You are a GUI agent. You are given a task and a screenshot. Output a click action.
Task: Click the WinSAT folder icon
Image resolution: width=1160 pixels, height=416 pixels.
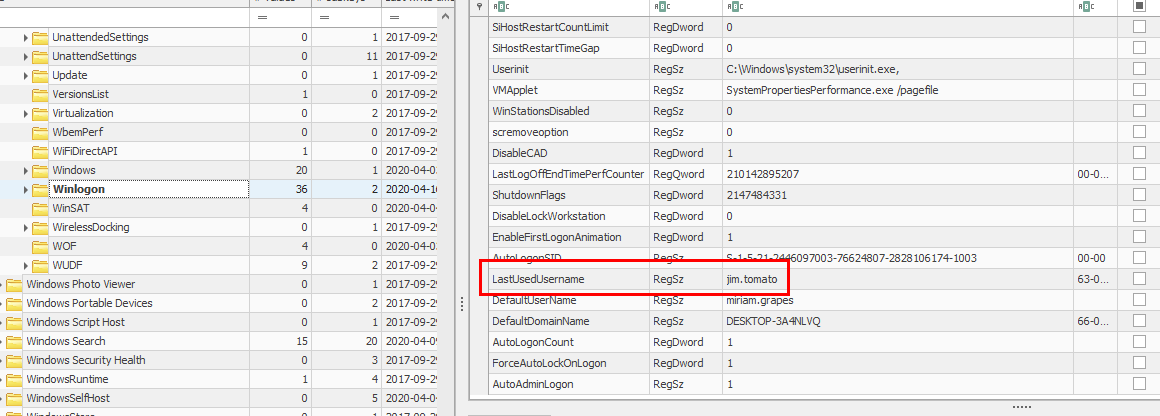(40, 208)
